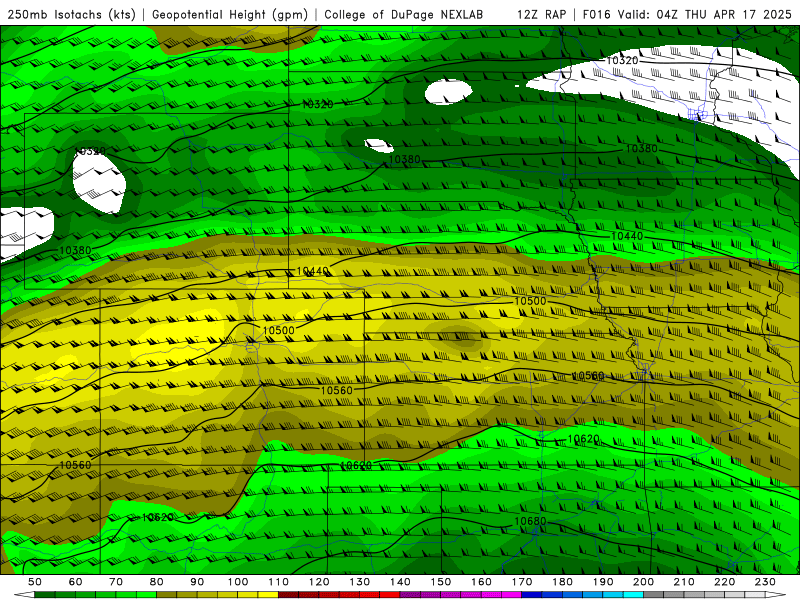Click the darkest green swatch under 50

tap(45, 595)
